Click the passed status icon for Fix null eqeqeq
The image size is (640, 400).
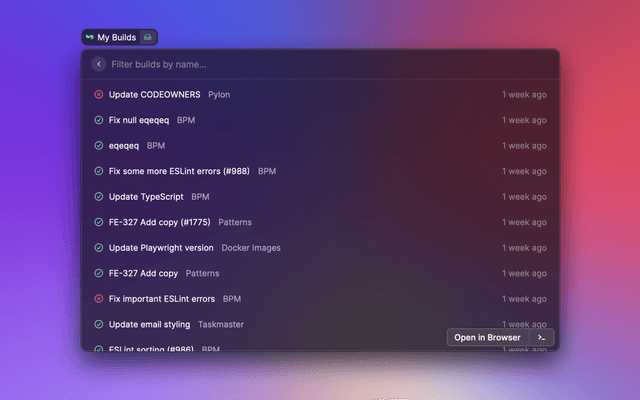point(98,120)
